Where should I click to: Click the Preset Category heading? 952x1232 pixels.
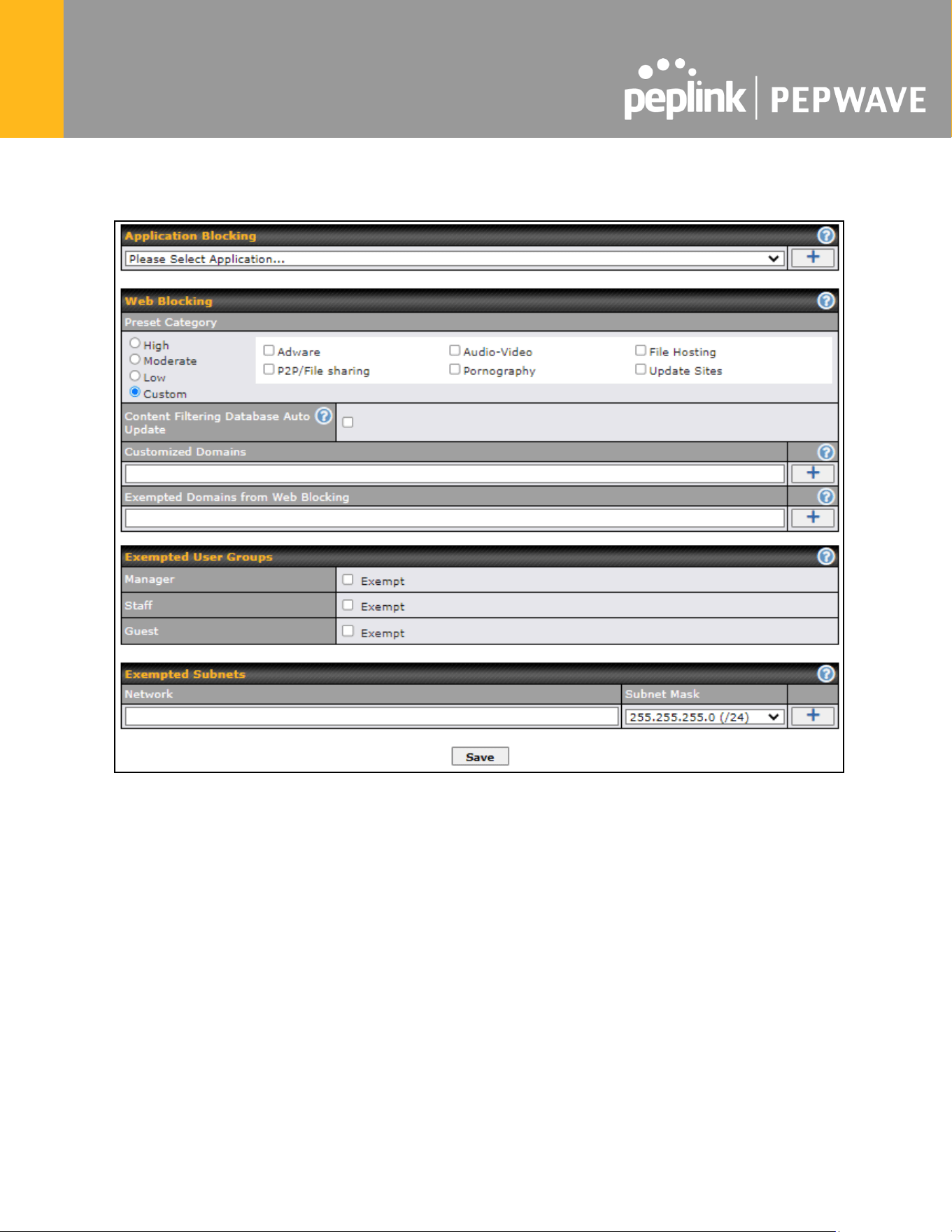171,323
